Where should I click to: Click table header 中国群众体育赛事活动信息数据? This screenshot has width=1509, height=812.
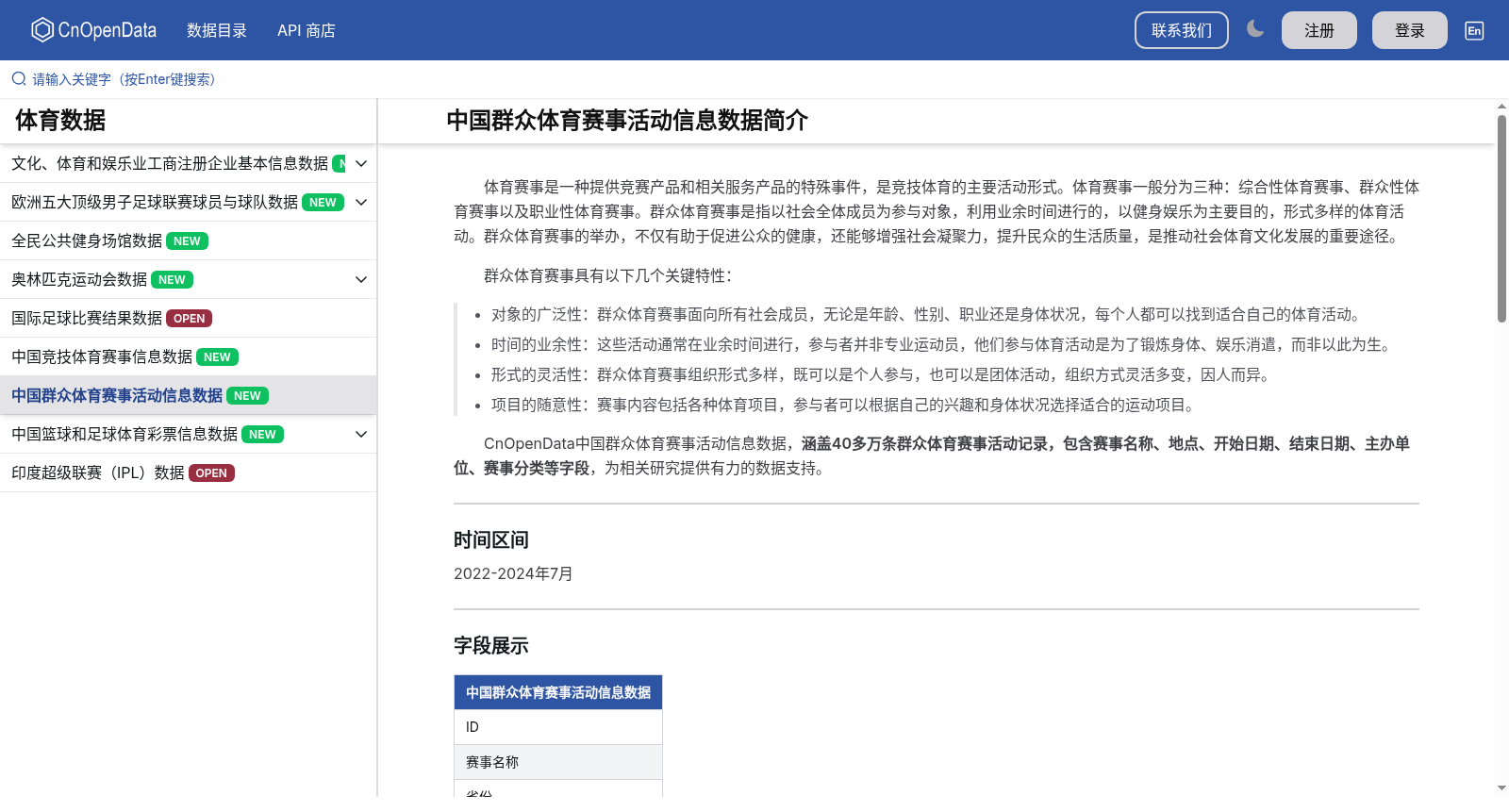(x=558, y=692)
